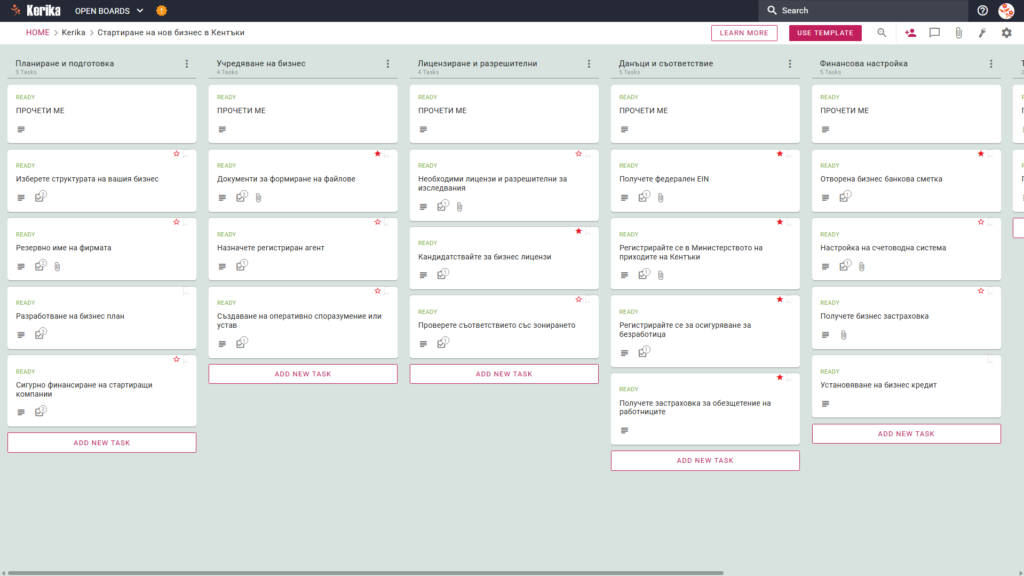
Task: Open the board settings gear icon
Action: (1006, 33)
